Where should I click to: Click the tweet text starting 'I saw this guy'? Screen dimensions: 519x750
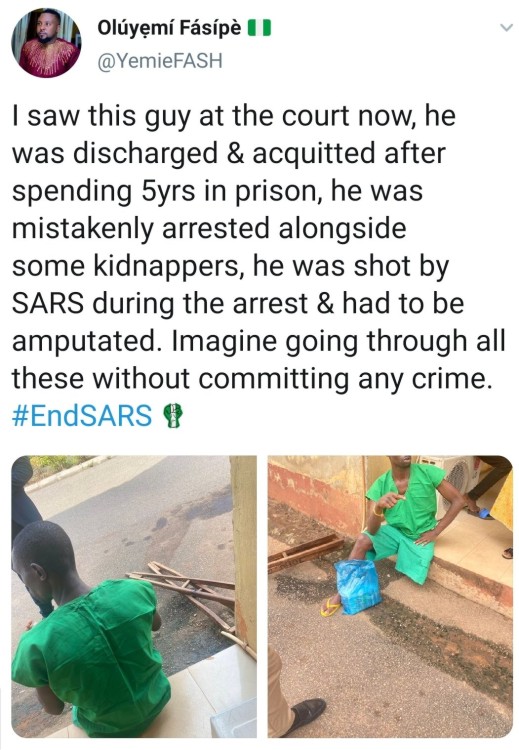click(258, 265)
